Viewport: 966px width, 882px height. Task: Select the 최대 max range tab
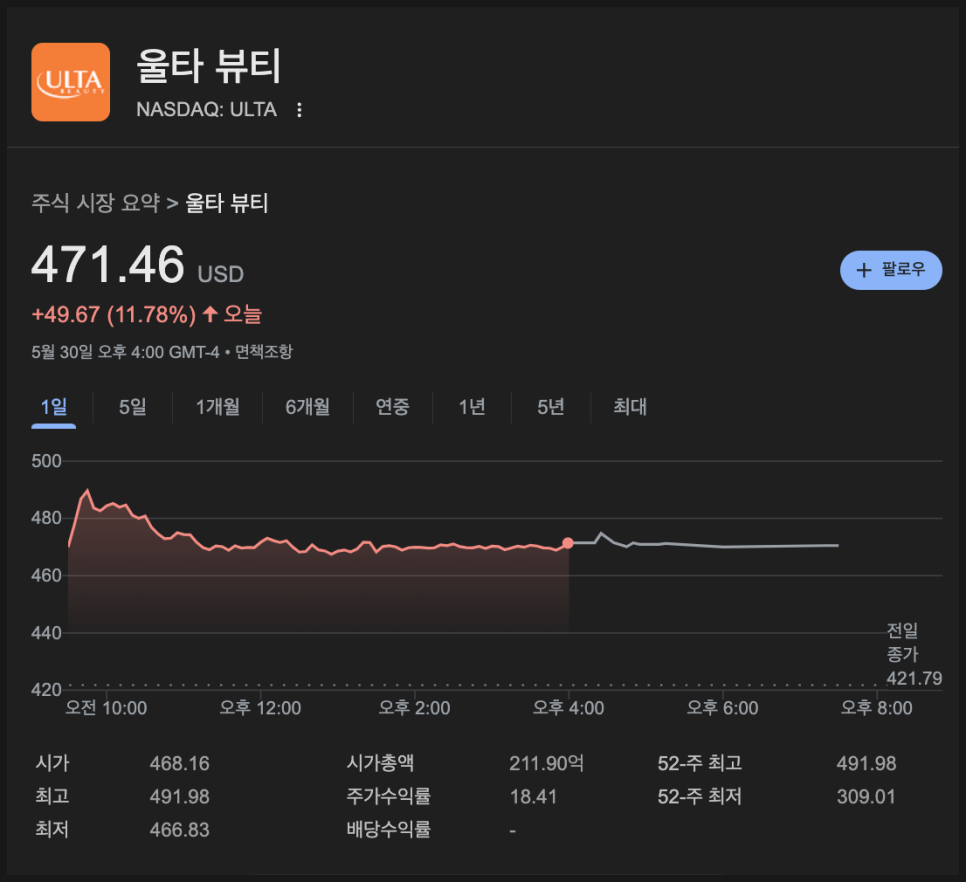[630, 407]
